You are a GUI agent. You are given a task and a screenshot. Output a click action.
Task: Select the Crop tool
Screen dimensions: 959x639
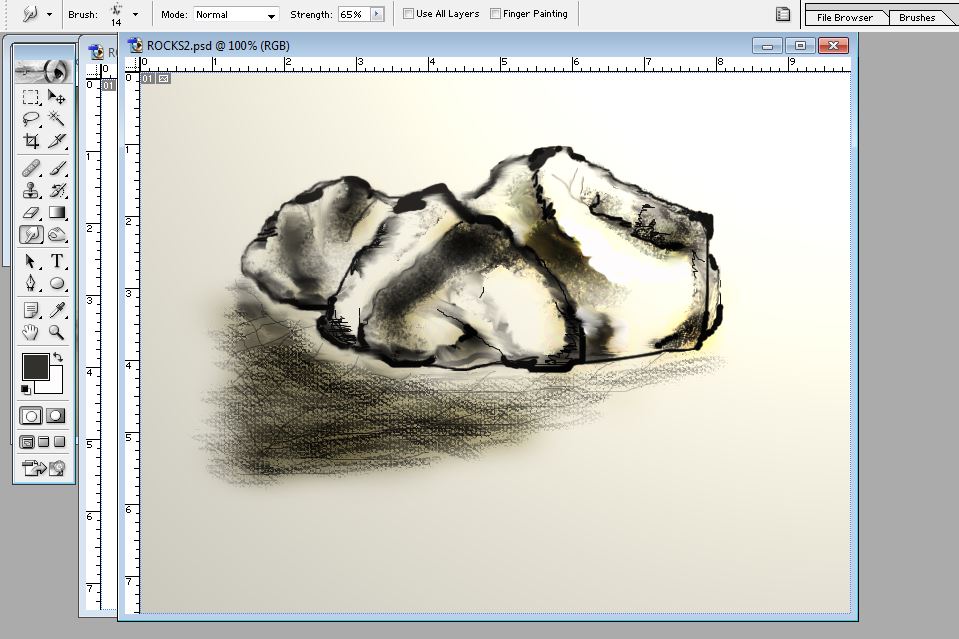click(x=31, y=141)
